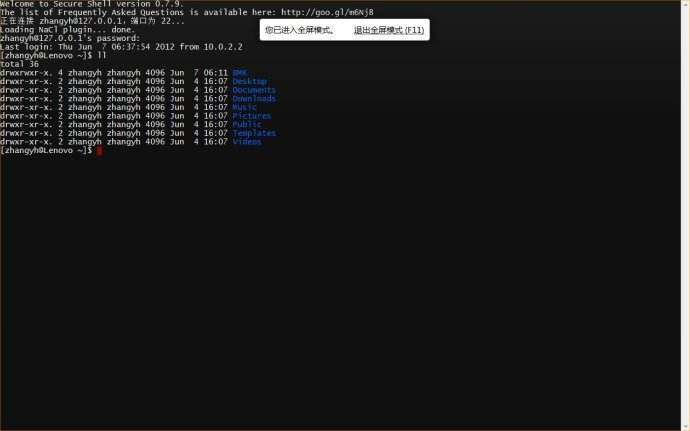Click the http://goo.gl/m6Nj8 FAQ link
Screen dimensions: 690x431
coord(327,12)
